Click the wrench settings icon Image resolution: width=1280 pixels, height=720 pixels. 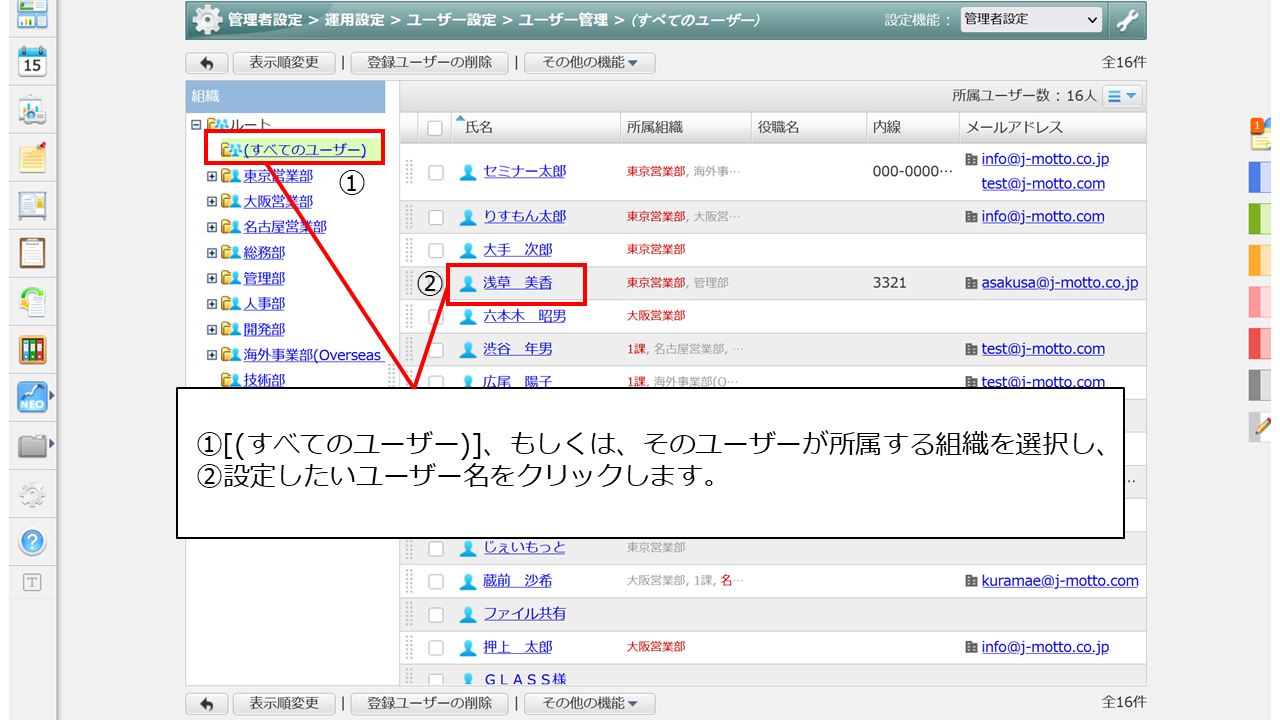click(x=1127, y=20)
